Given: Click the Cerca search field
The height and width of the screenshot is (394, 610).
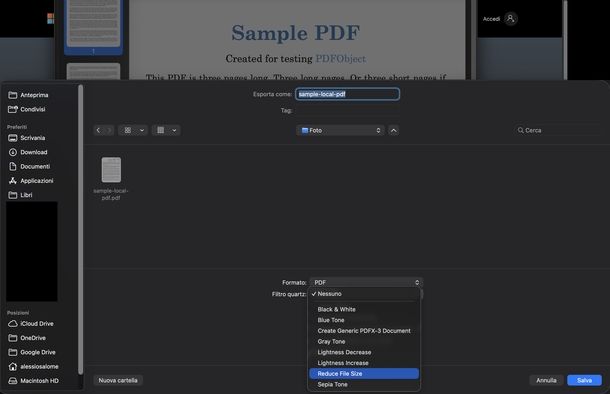Looking at the screenshot, I should [x=558, y=130].
